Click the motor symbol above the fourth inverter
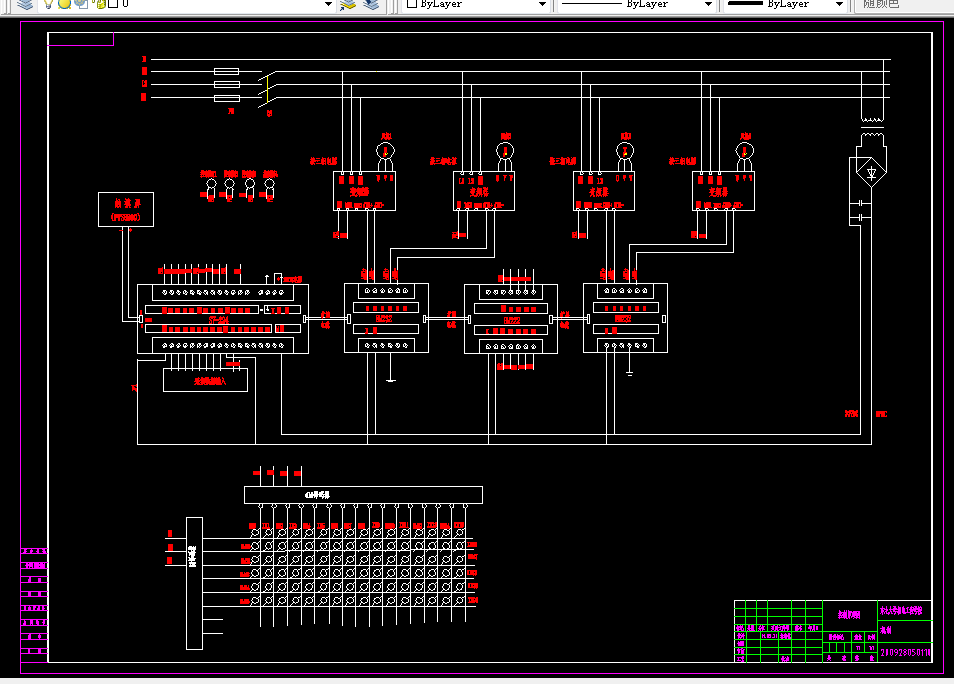954x684 pixels. click(744, 151)
